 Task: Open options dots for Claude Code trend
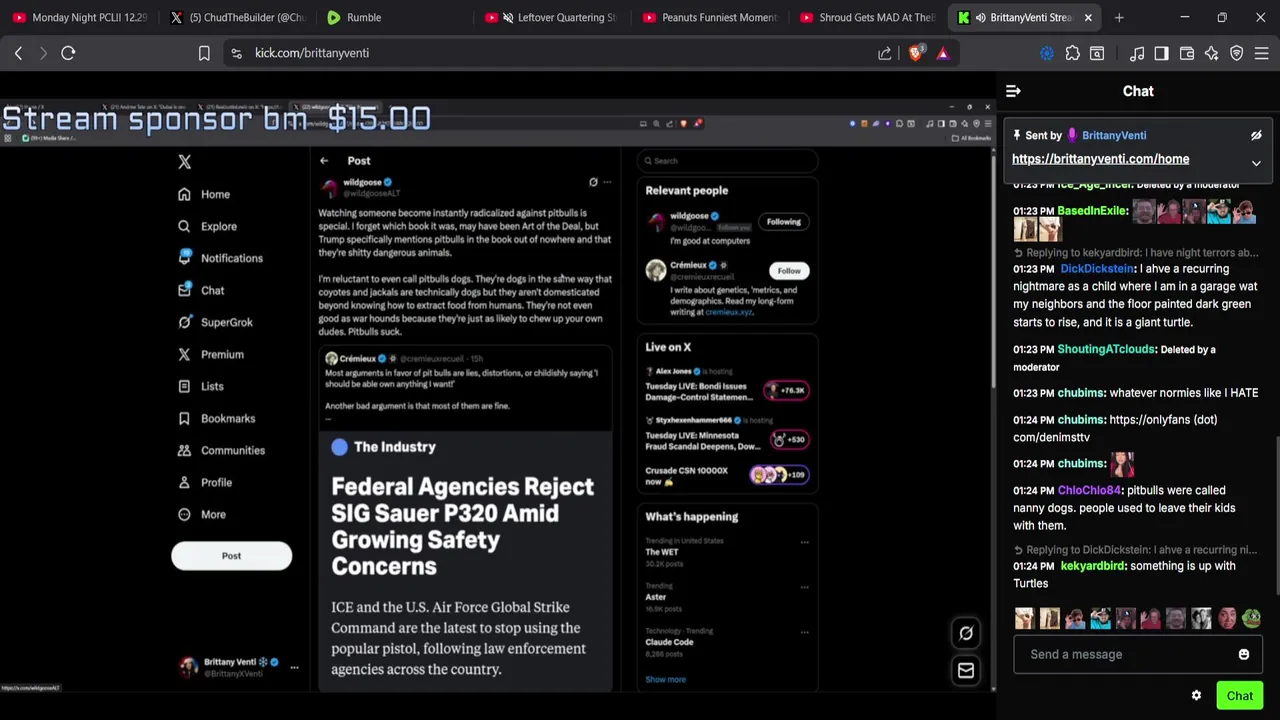click(x=804, y=633)
